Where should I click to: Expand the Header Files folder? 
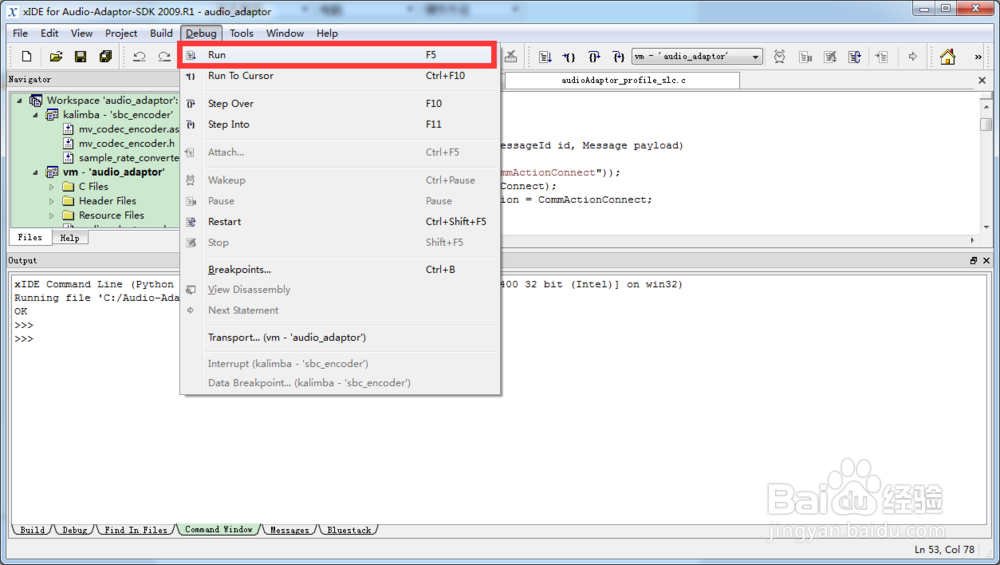click(52, 202)
